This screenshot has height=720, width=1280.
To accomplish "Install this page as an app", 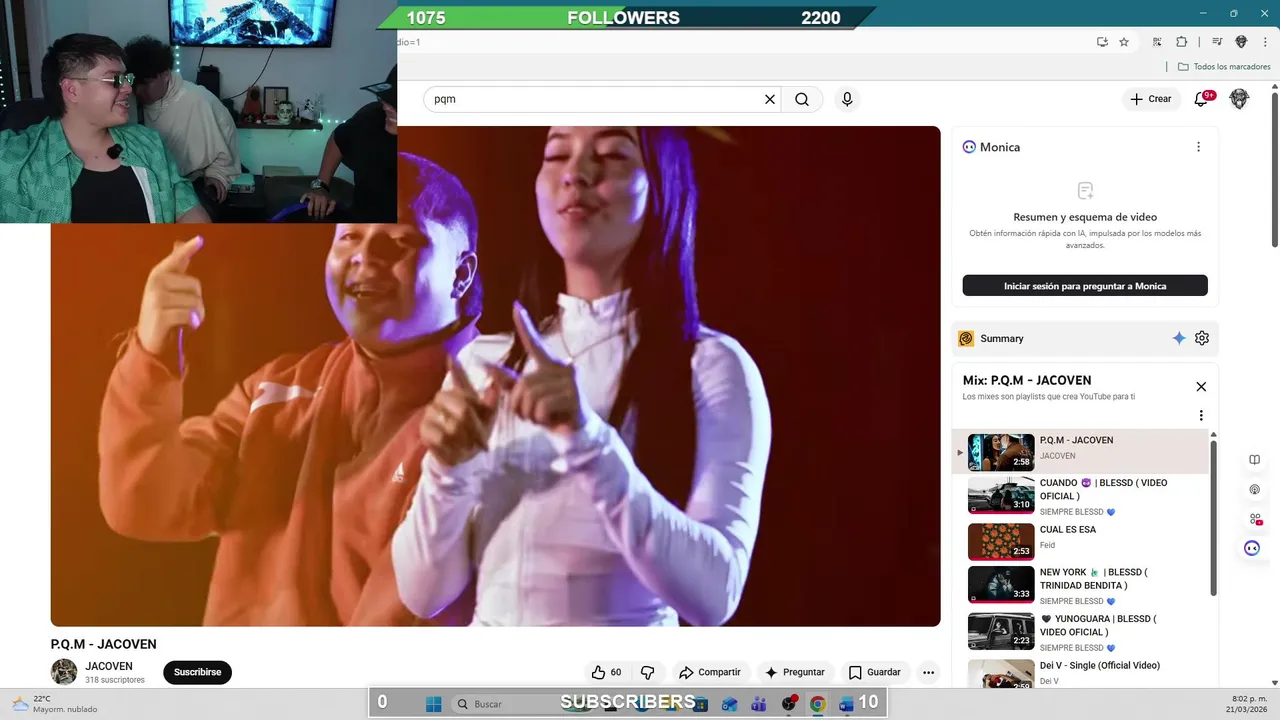I will [1102, 42].
